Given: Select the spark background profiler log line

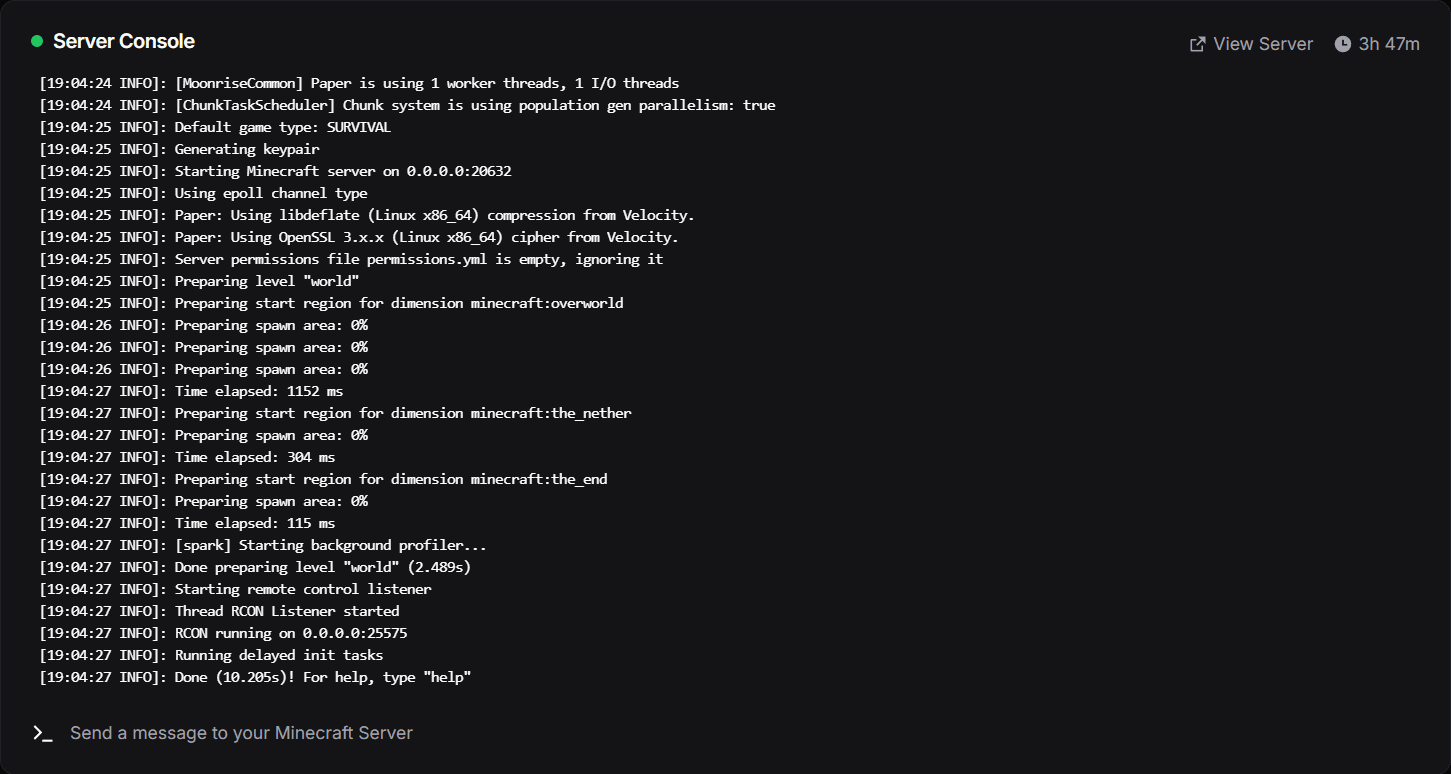Looking at the screenshot, I should (263, 545).
